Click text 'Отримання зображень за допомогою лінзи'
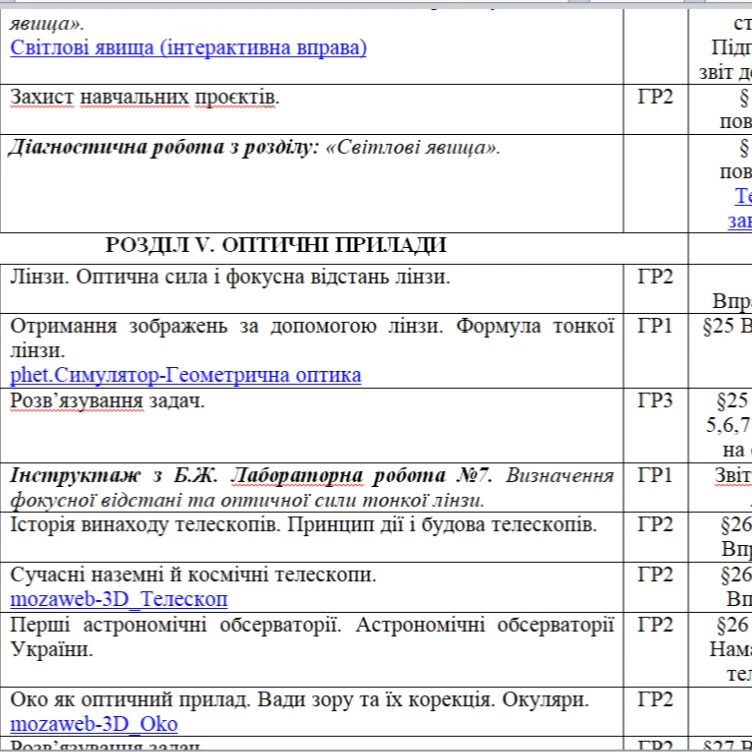The image size is (752, 752). 226,327
